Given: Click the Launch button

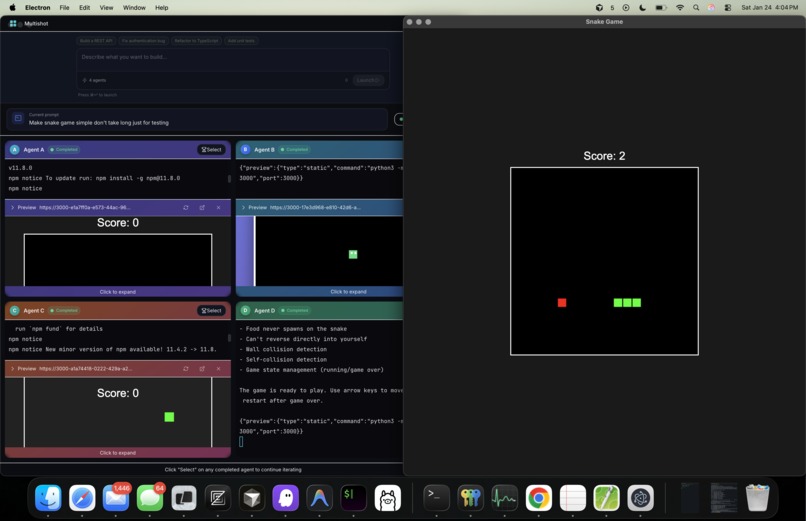Looking at the screenshot, I should 368,80.
